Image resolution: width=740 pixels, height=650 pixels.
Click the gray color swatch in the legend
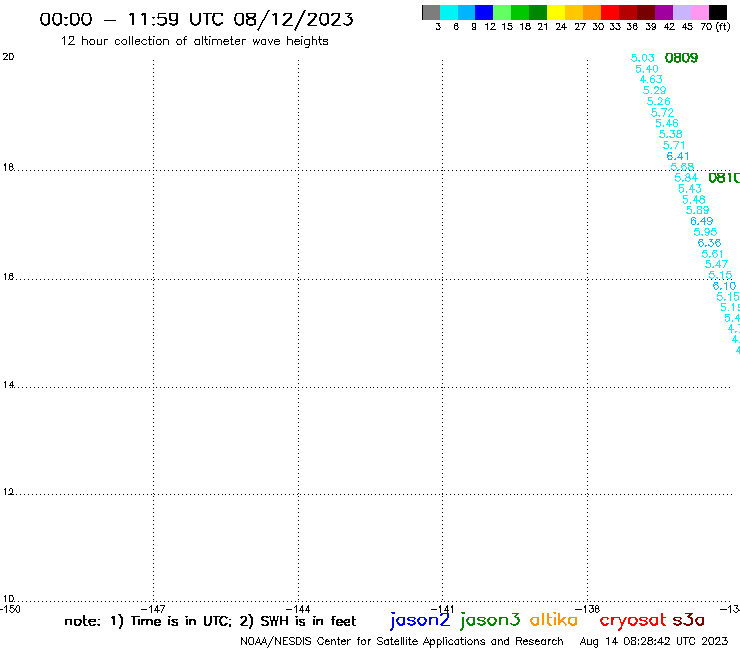click(431, 12)
